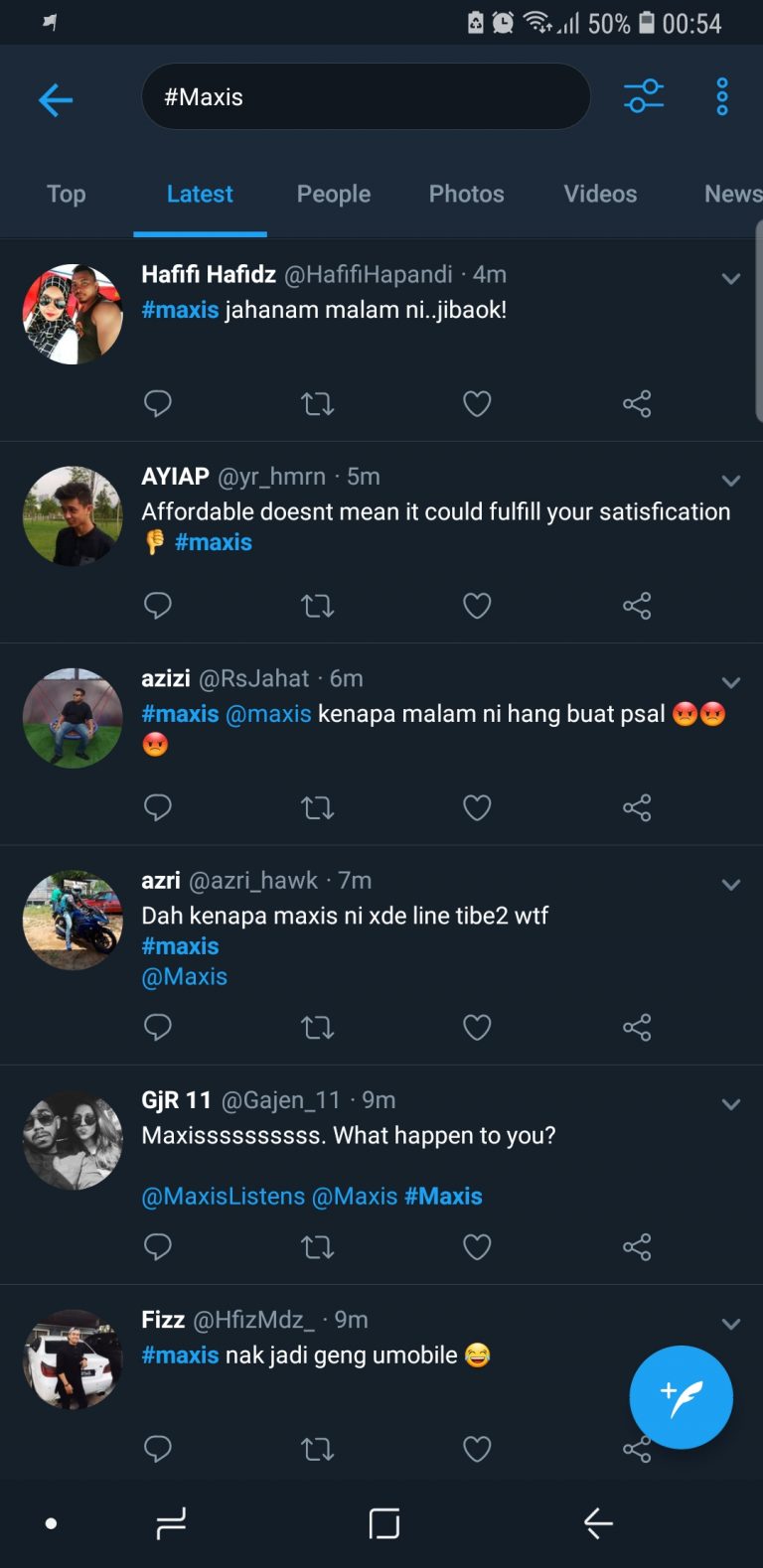Screen dimensions: 763x1568
Task: Share azizi's tweet
Action: point(637,807)
